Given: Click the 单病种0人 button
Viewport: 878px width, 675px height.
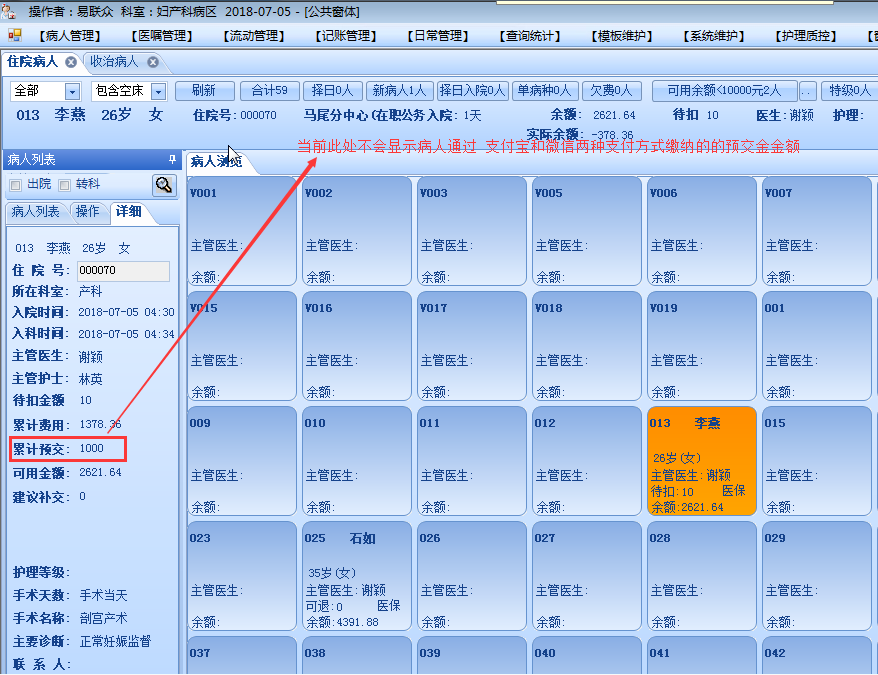Looking at the screenshot, I should pos(545,91).
